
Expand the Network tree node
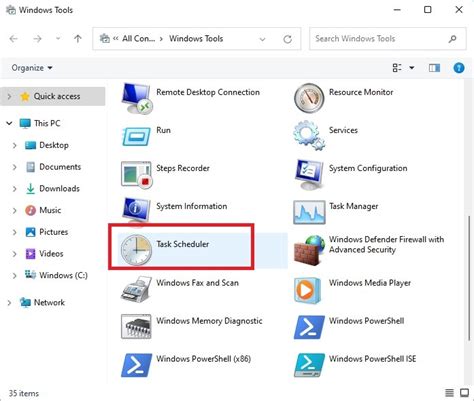(9, 303)
